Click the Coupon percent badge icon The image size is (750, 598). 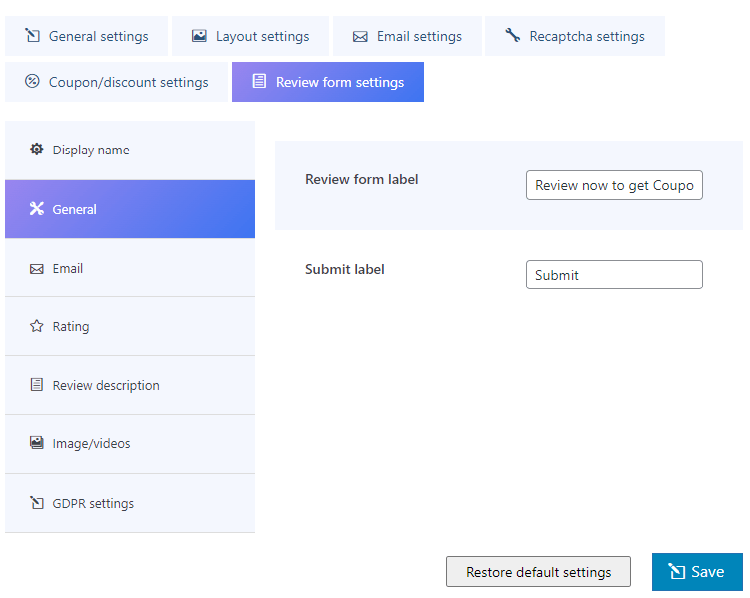[x=32, y=81]
